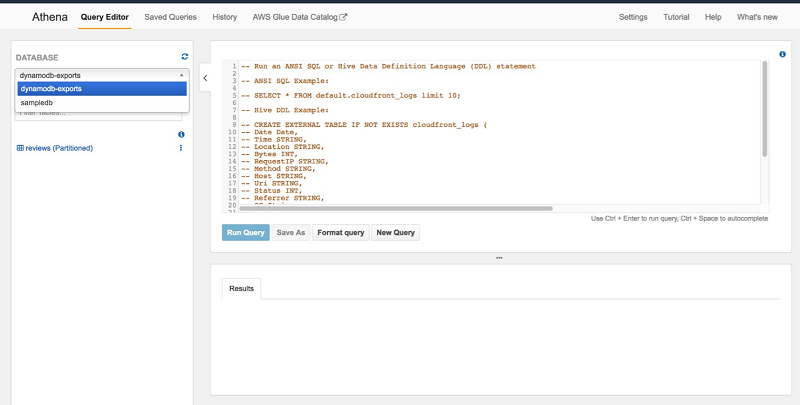This screenshot has width=800, height=405.
Task: Click the Athena service title
Action: pyautogui.click(x=49, y=17)
